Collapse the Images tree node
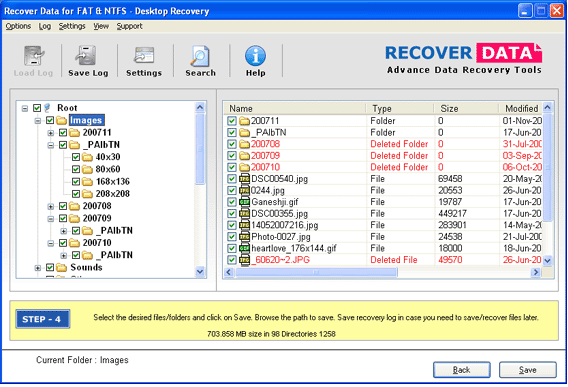Viewport: 568px width, 387px height. tap(38, 121)
